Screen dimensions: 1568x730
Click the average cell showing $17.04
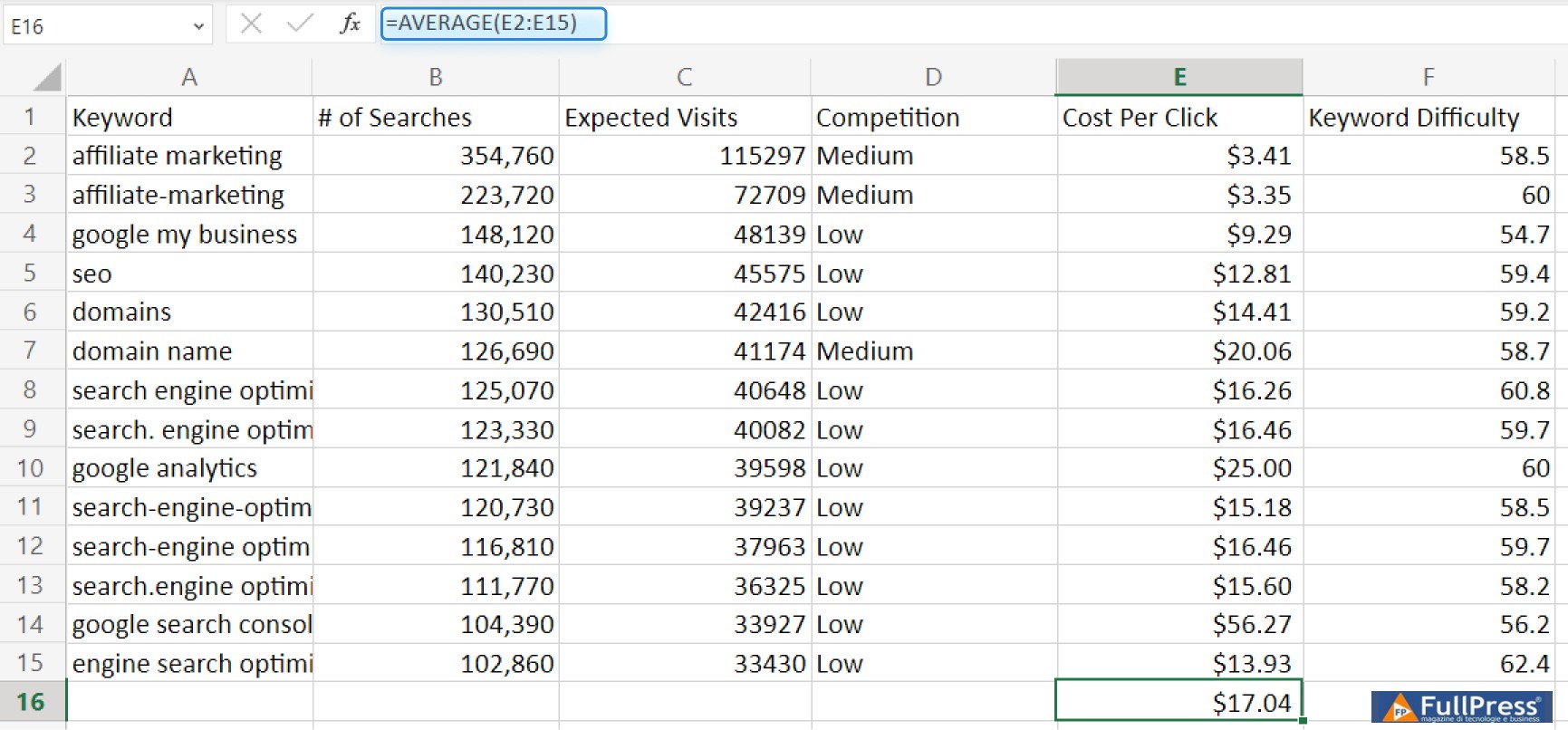(x=1179, y=702)
